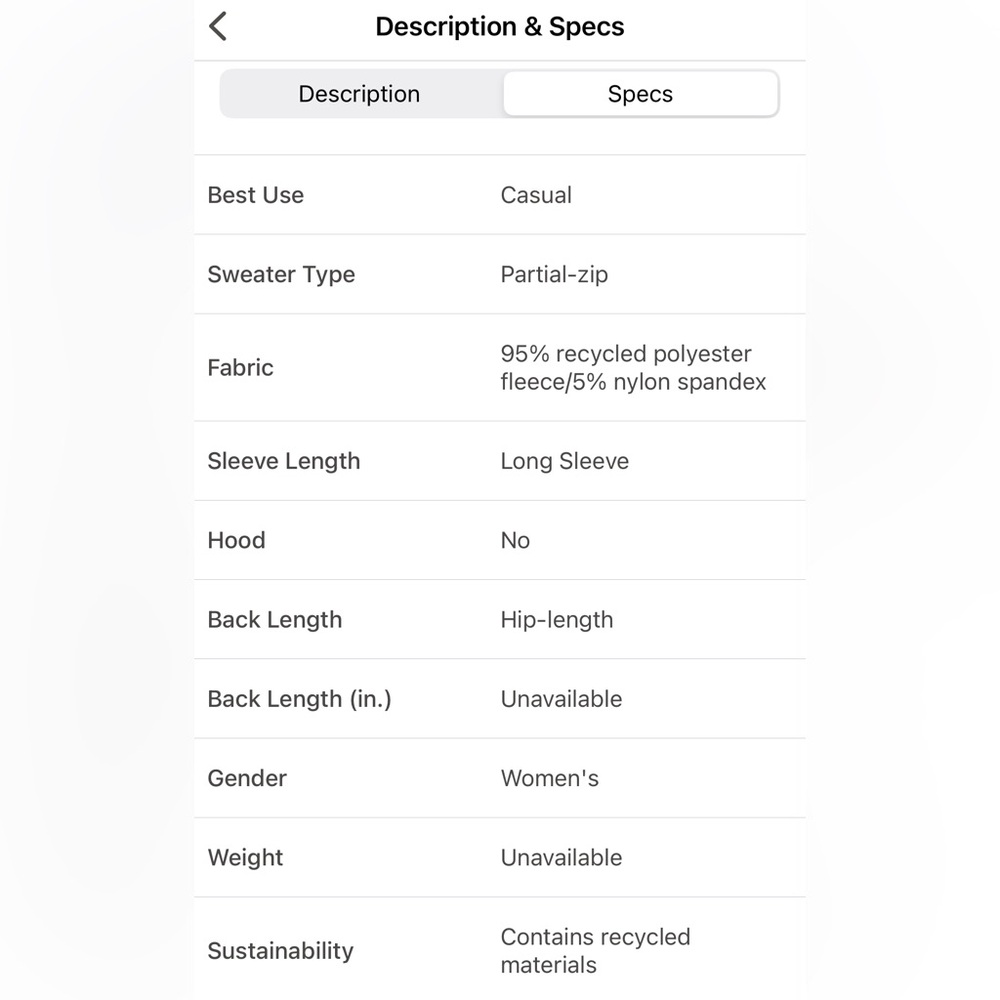Click the Casual value text

536,195
